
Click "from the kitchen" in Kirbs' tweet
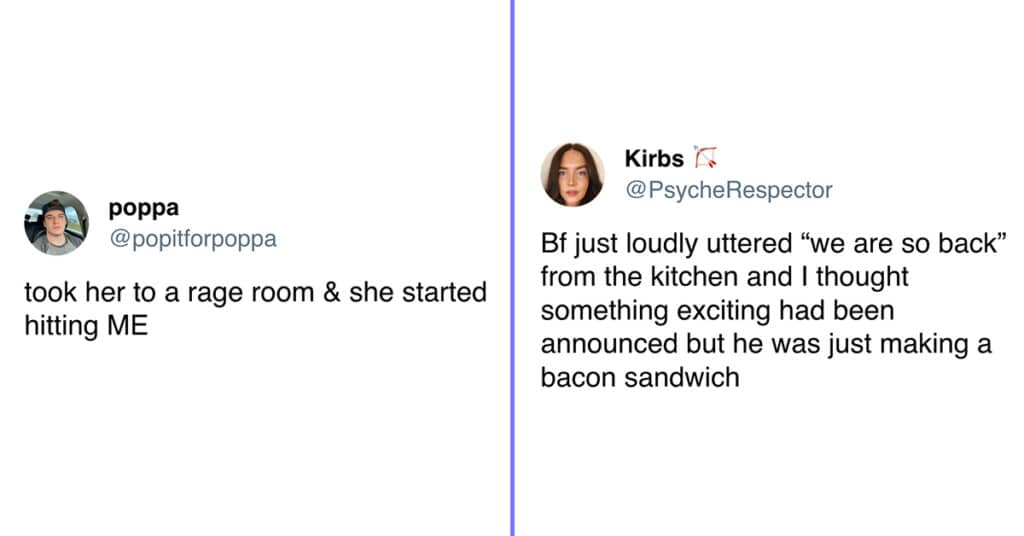point(639,277)
